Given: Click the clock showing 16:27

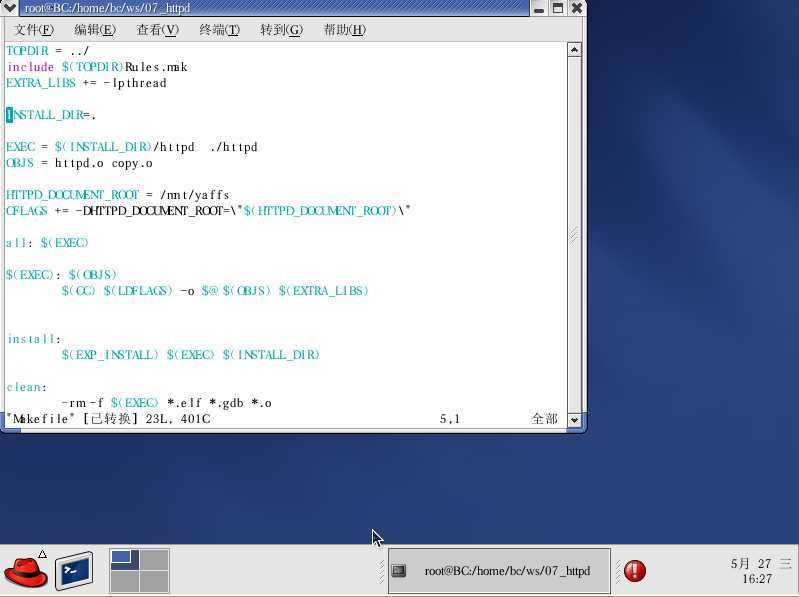Looking at the screenshot, I should click(757, 579).
